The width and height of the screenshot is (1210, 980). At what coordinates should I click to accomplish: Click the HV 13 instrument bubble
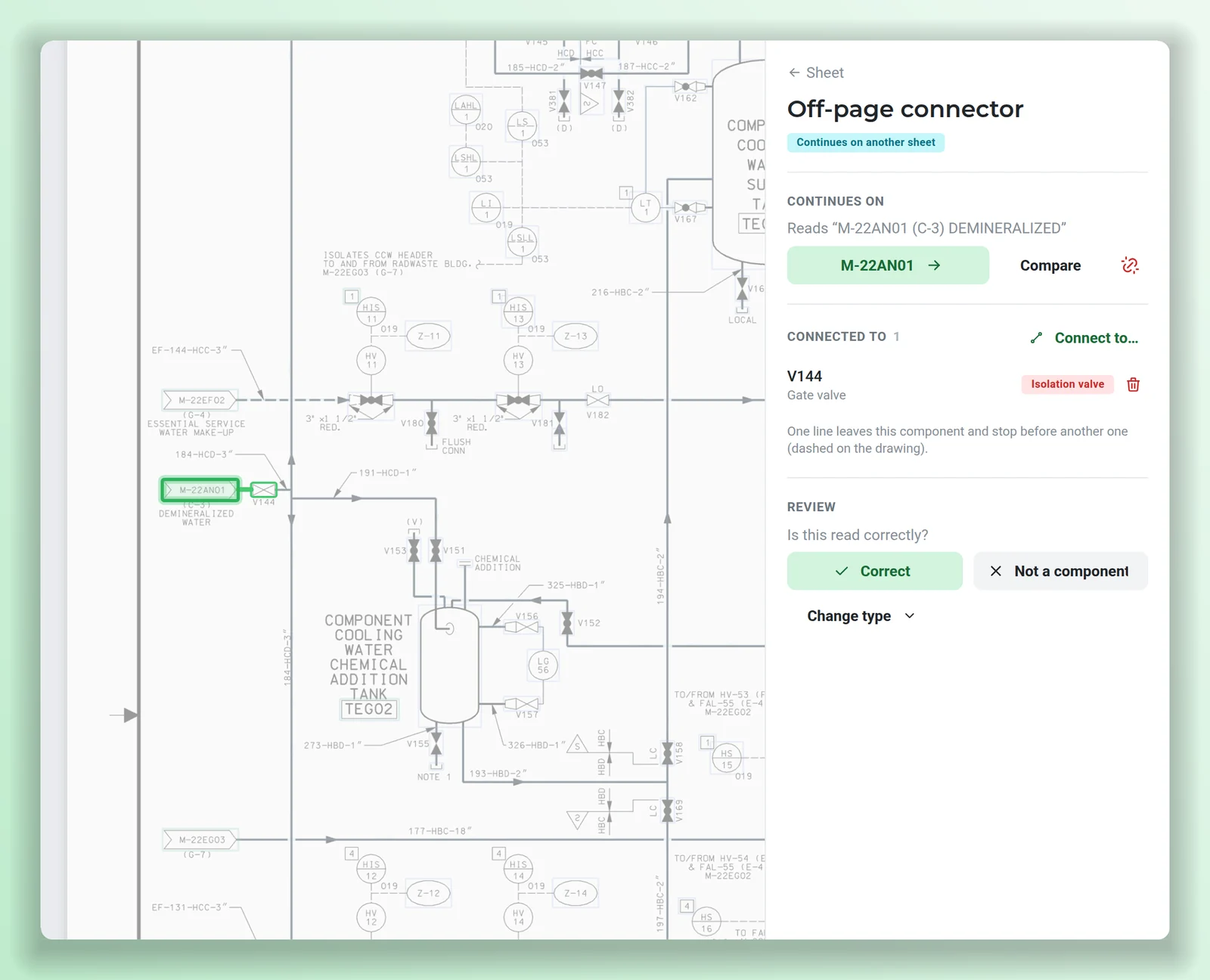click(518, 360)
